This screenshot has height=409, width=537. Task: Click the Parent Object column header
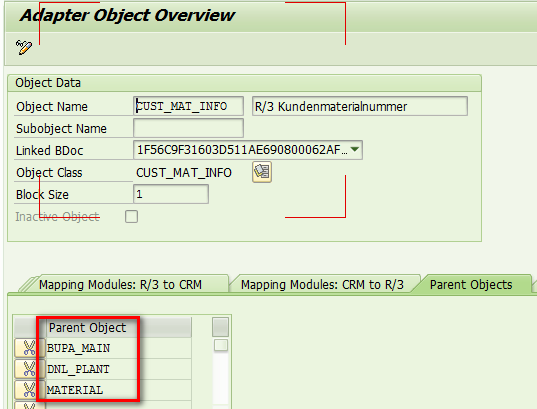coord(118,327)
